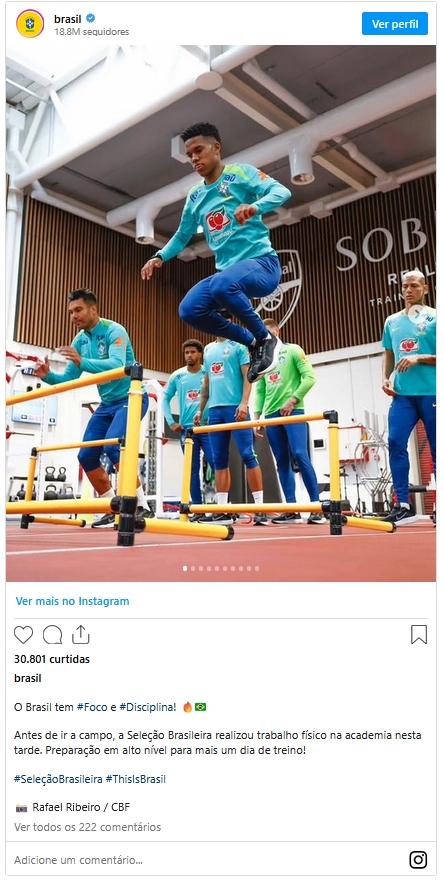
Task: Click #SeleçãoBrasileira hashtag link
Action: 58,779
